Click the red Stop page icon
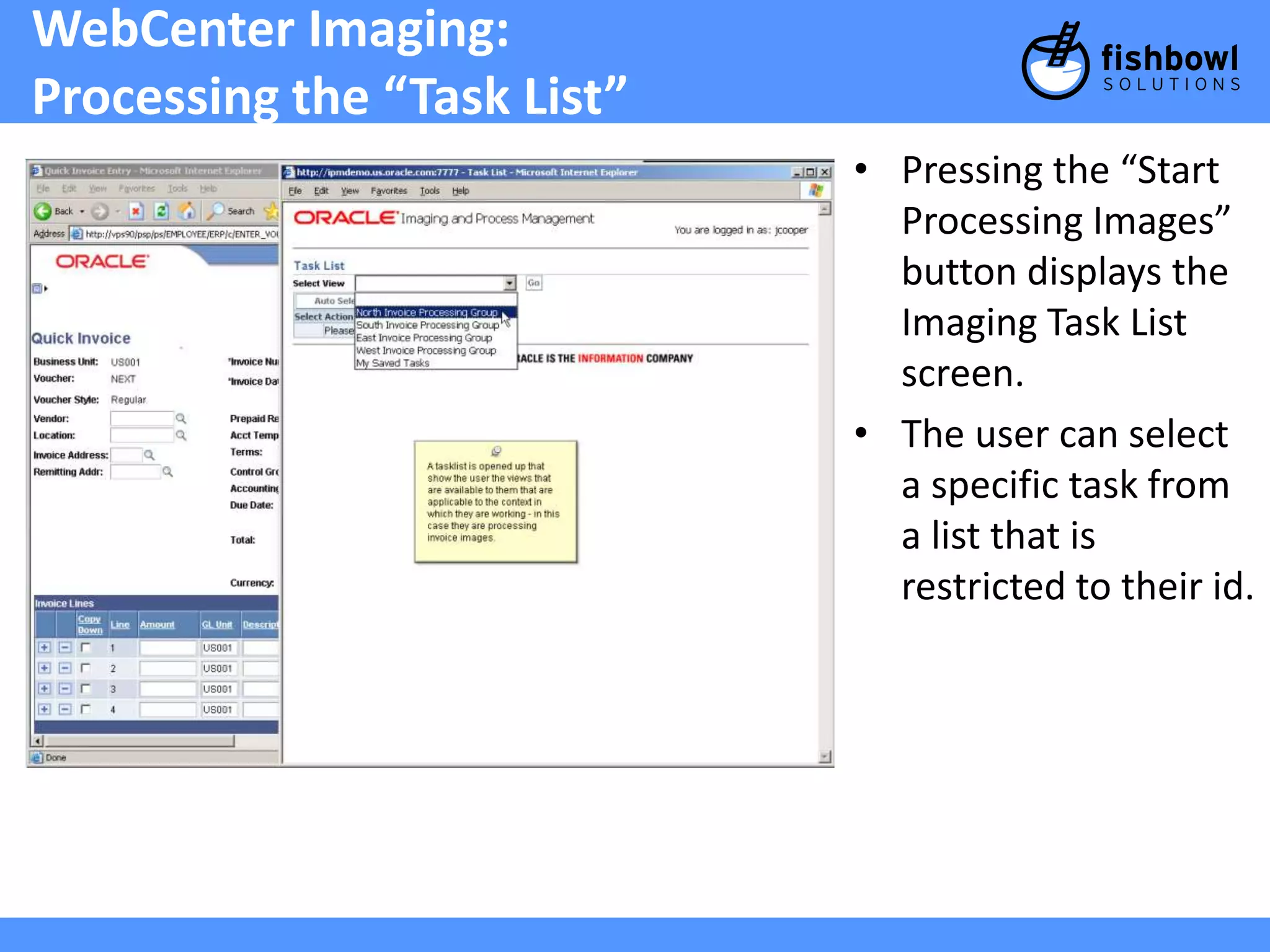The width and height of the screenshot is (1270, 952). 136,211
